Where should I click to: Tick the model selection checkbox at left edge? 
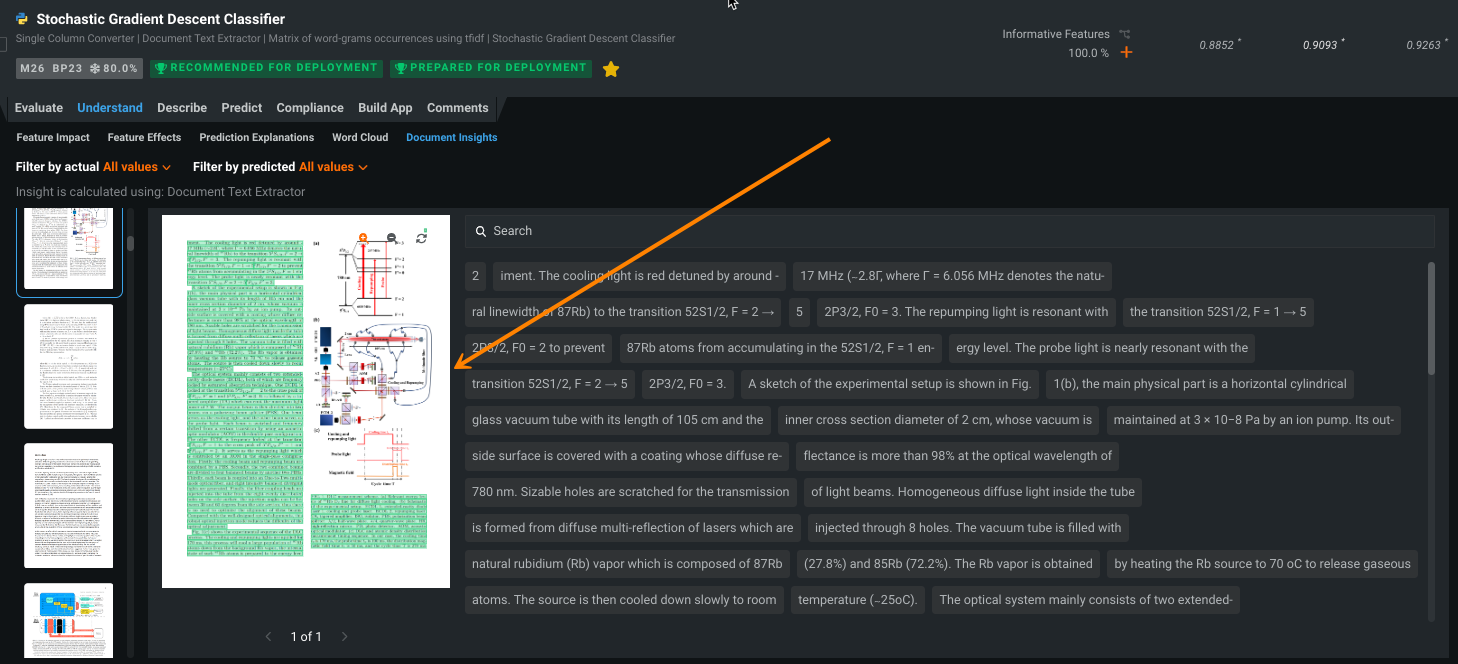pos(3,44)
